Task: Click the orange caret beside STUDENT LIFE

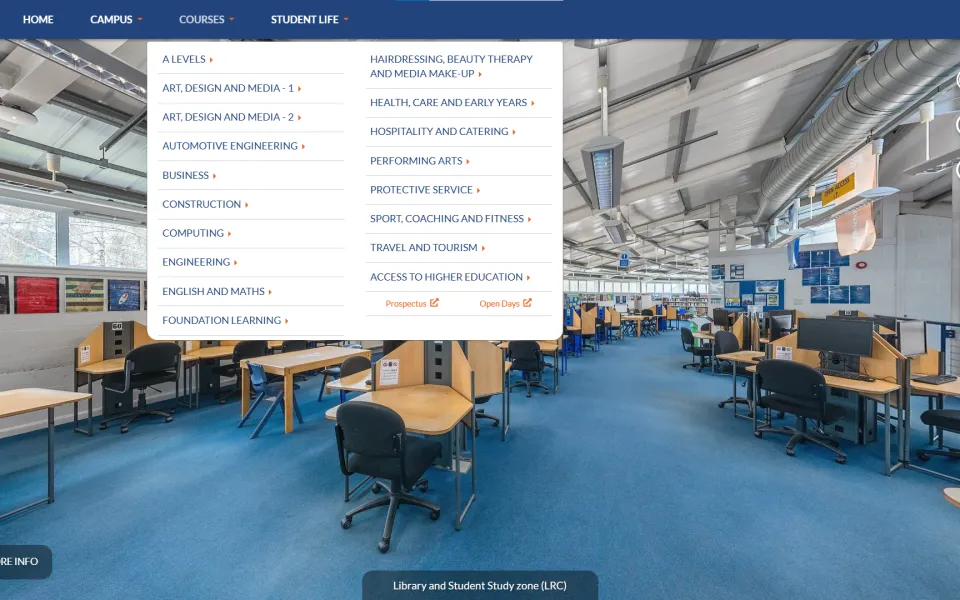Action: pyautogui.click(x=346, y=20)
